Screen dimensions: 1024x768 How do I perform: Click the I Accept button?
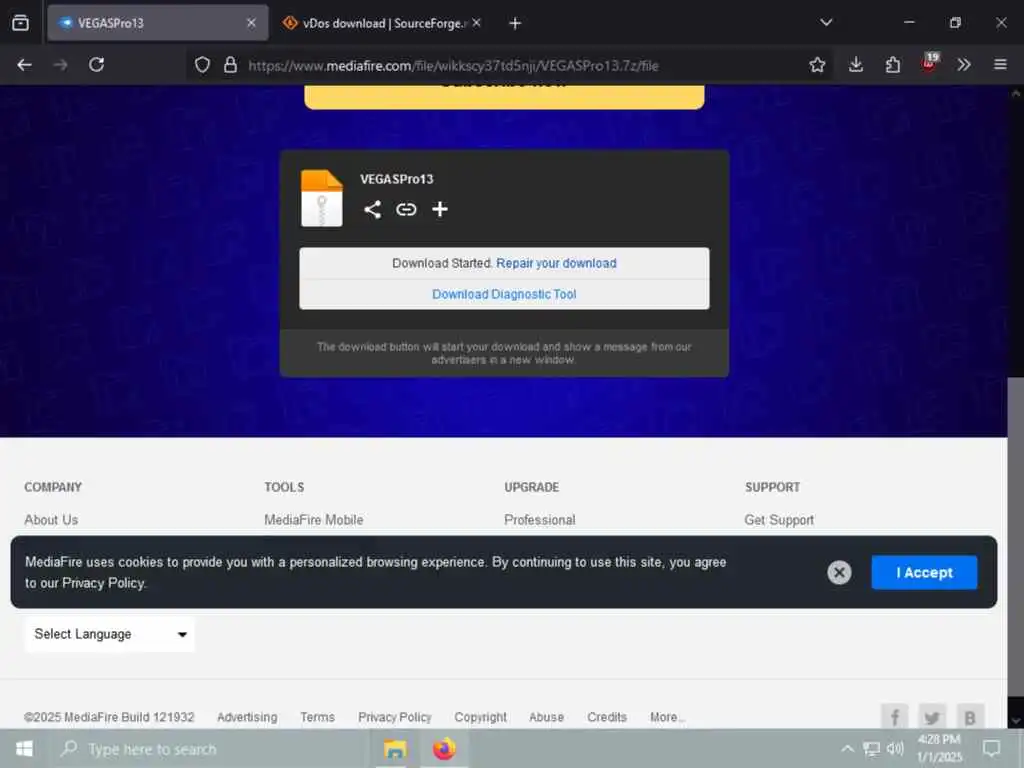tap(924, 573)
